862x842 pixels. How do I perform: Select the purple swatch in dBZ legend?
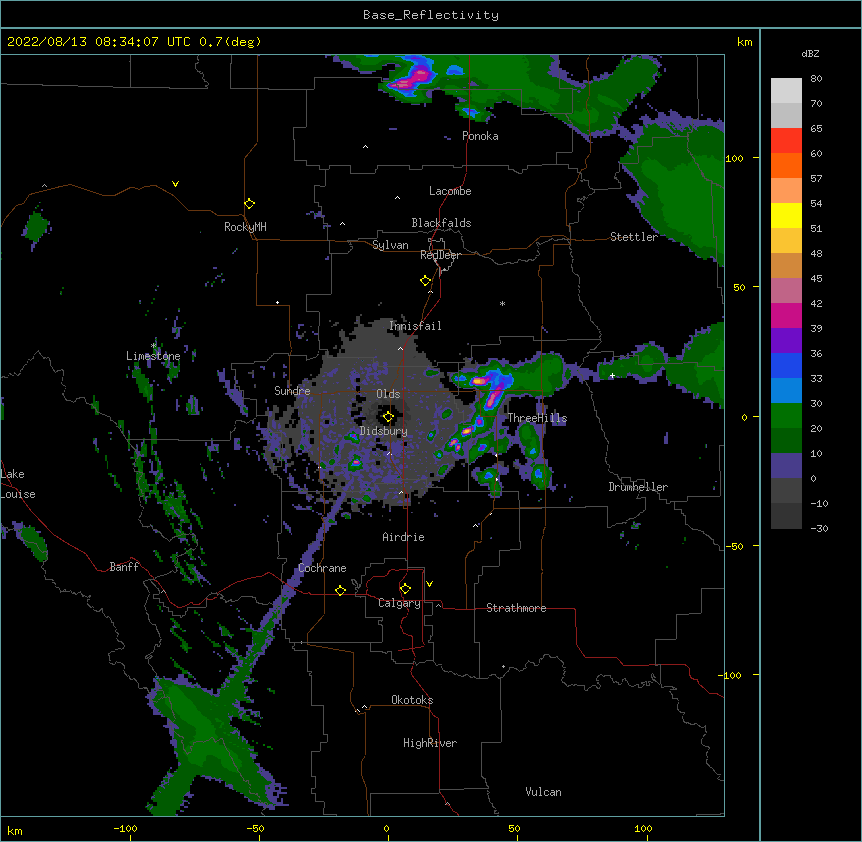click(786, 341)
